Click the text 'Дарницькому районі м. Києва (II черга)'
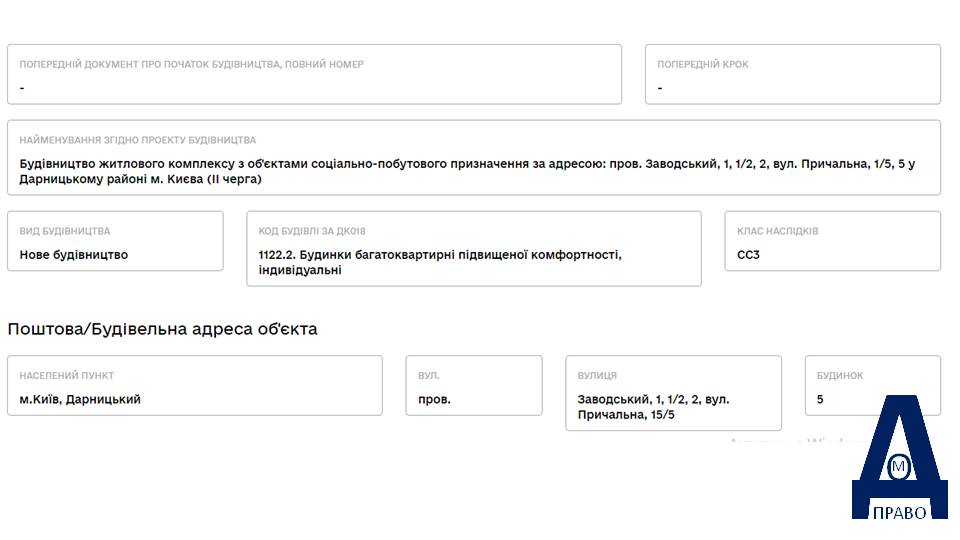 click(x=140, y=179)
